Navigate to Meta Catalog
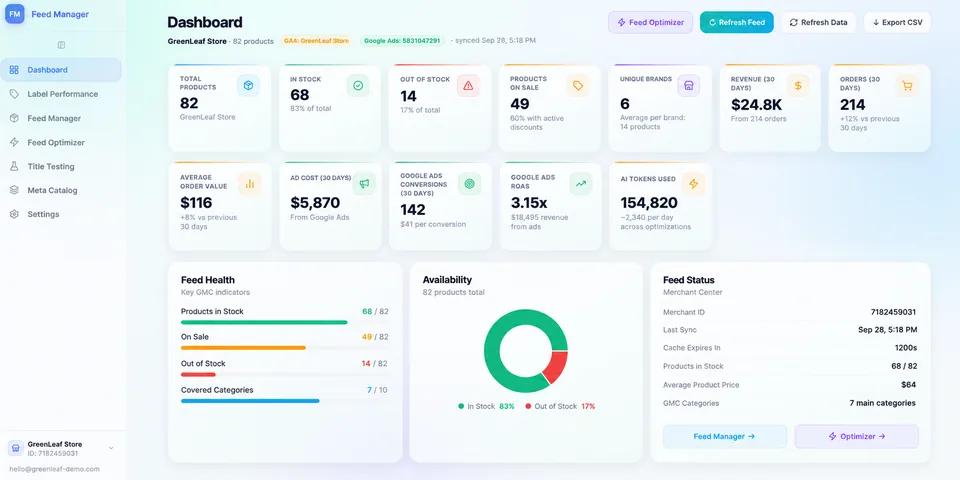This screenshot has width=960, height=480. [x=61, y=190]
